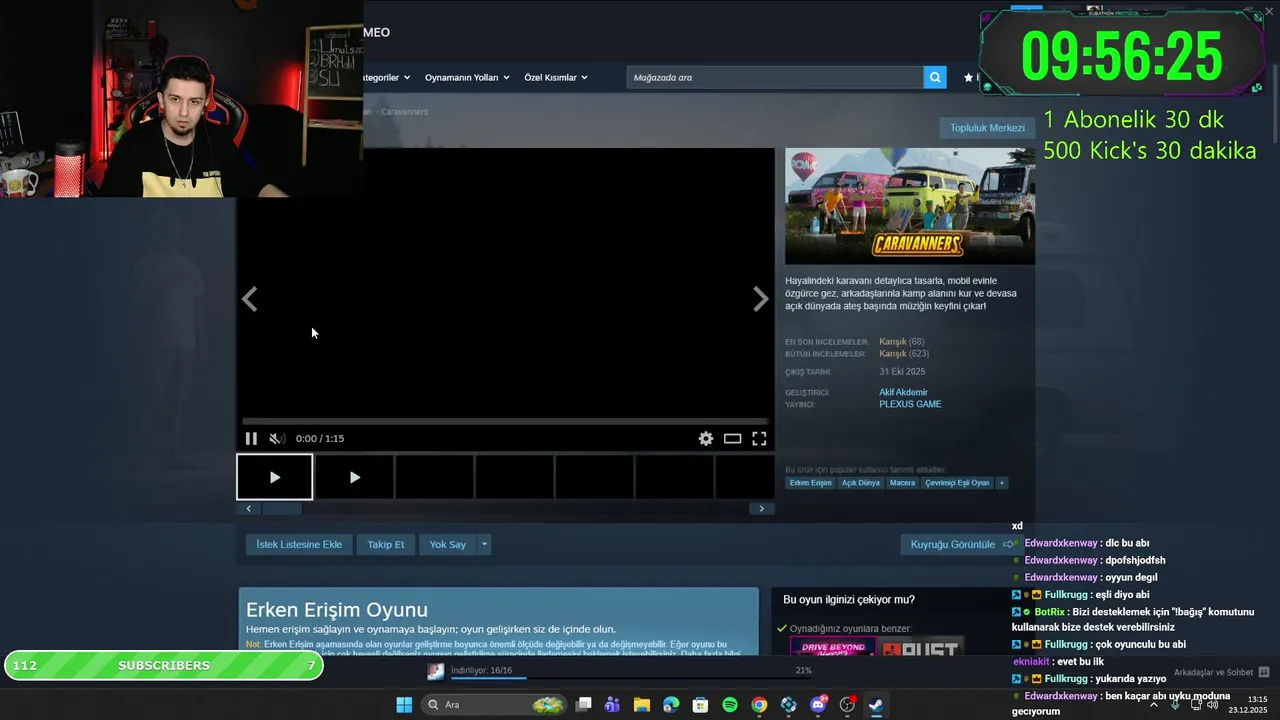Click the Steam taskbar icon

pyautogui.click(x=875, y=705)
